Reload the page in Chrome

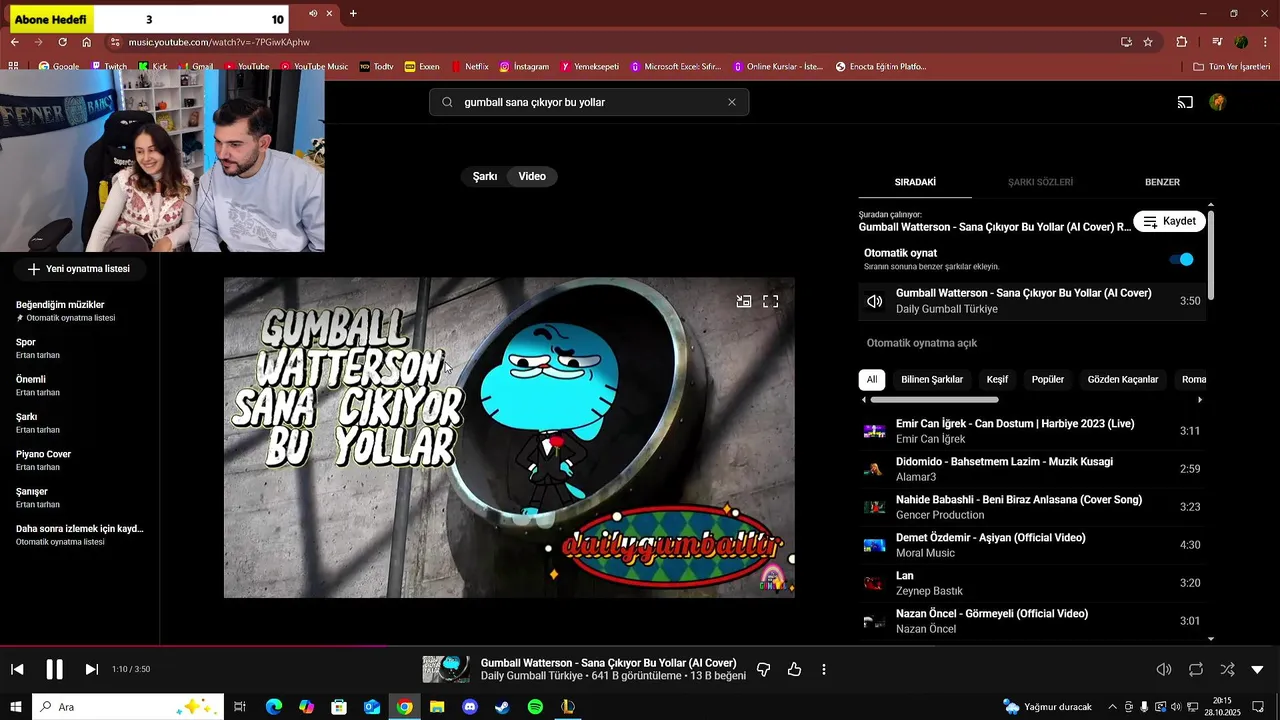pos(62,42)
